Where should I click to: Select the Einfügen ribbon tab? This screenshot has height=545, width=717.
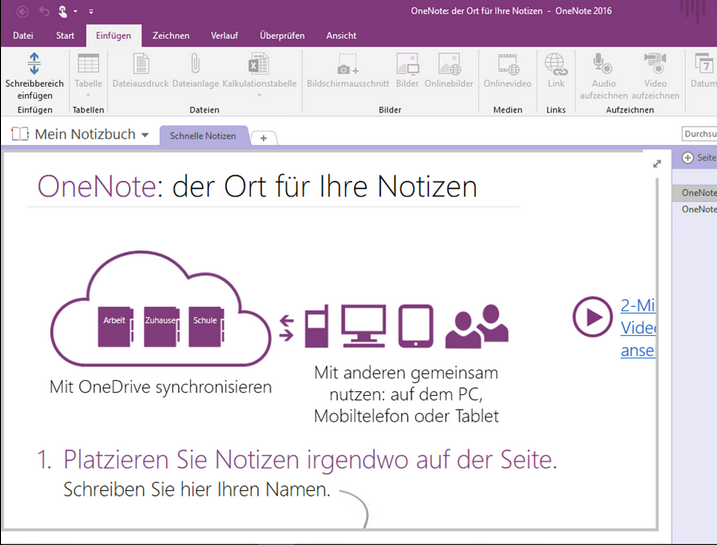click(x=113, y=35)
